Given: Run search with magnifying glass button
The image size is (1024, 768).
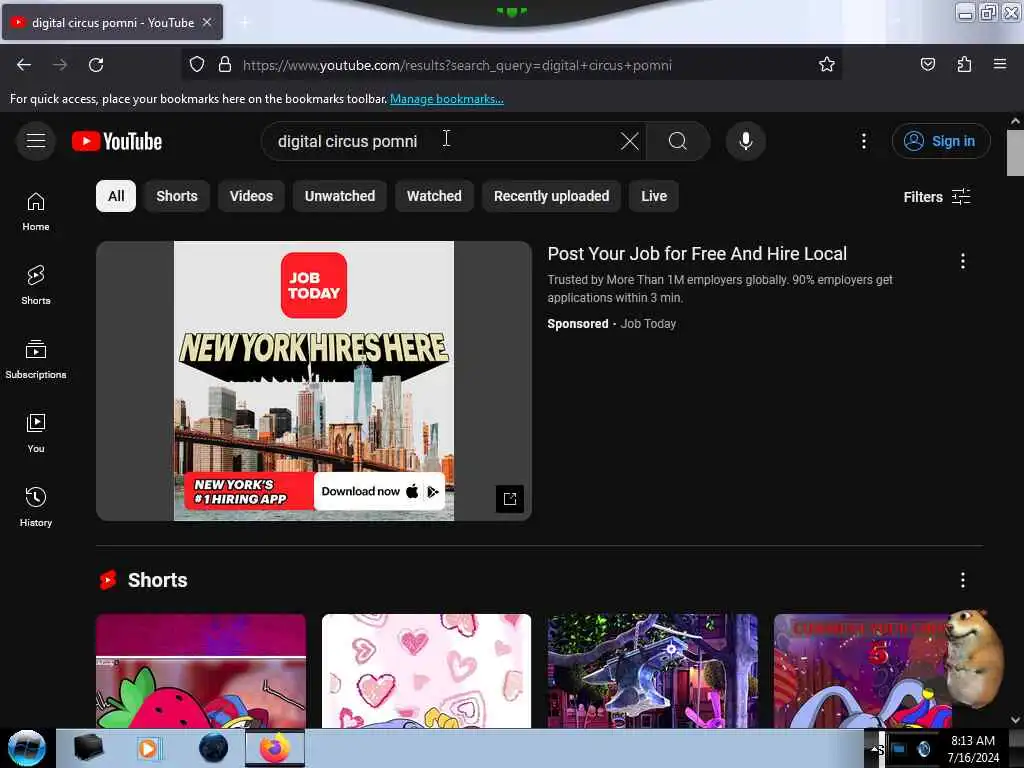Looking at the screenshot, I should click(678, 141).
